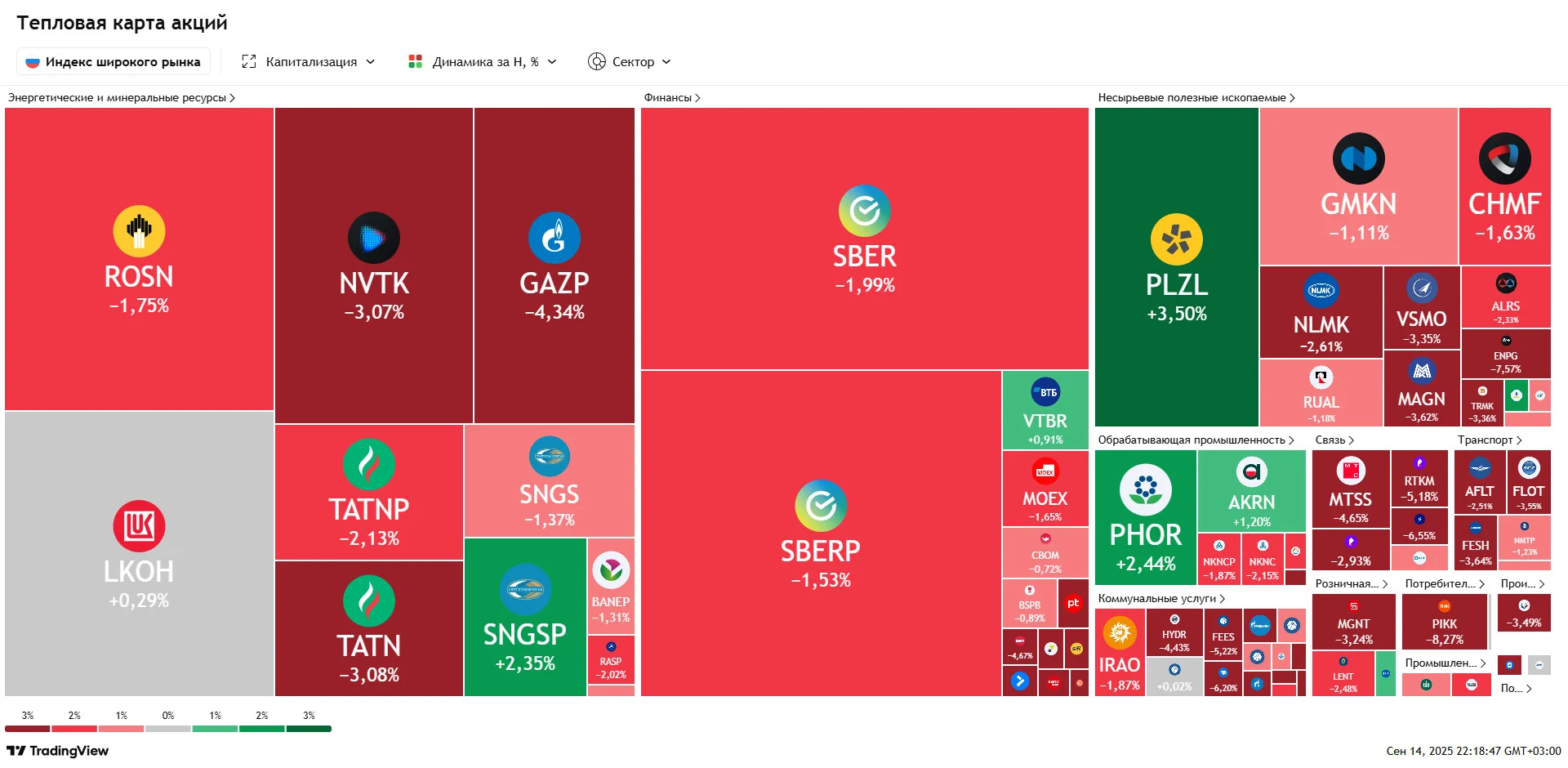1568x768 pixels.
Task: Expand the Транспорт sector header
Action: pos(1490,440)
